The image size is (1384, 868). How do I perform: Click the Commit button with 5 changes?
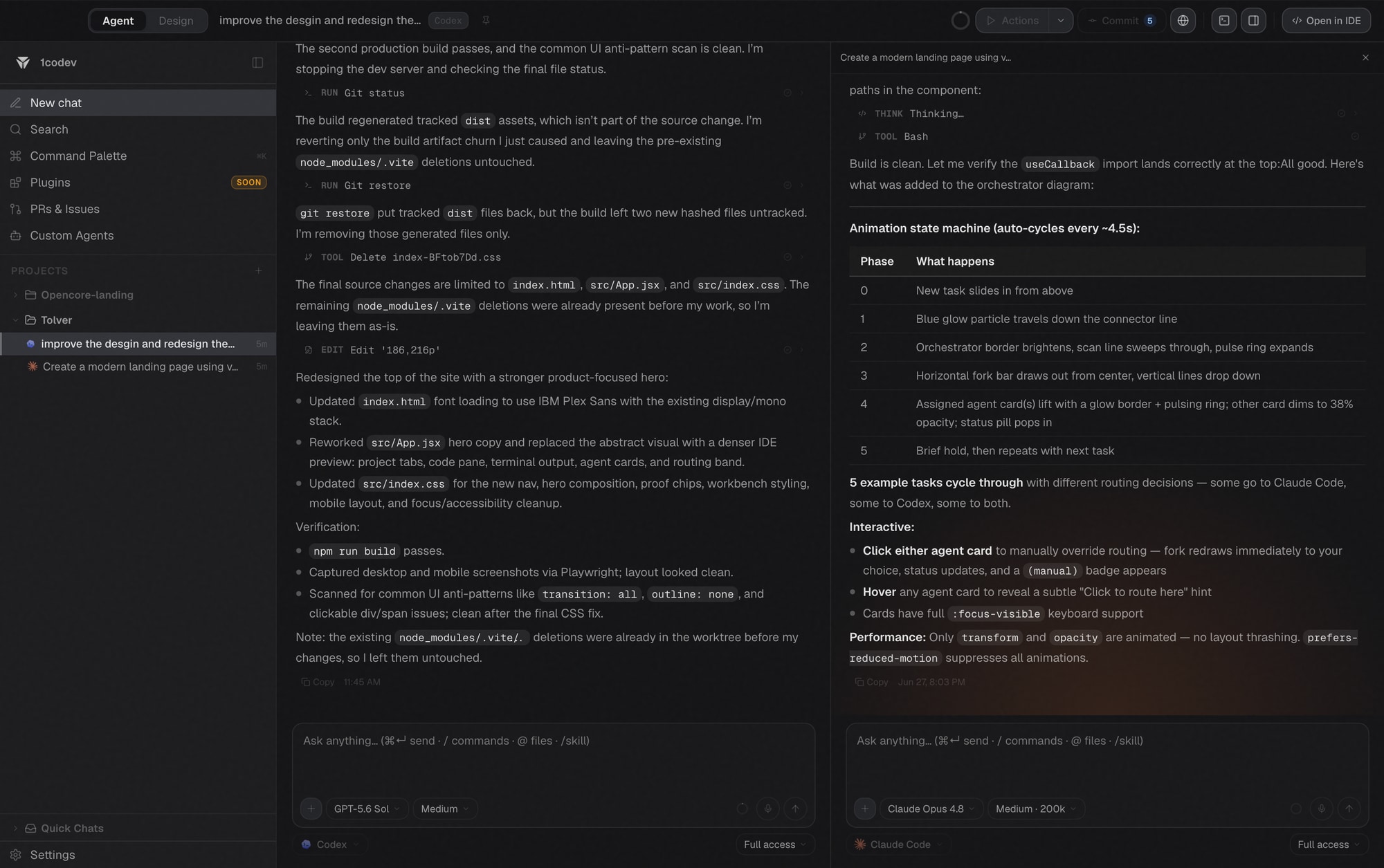1122,21
